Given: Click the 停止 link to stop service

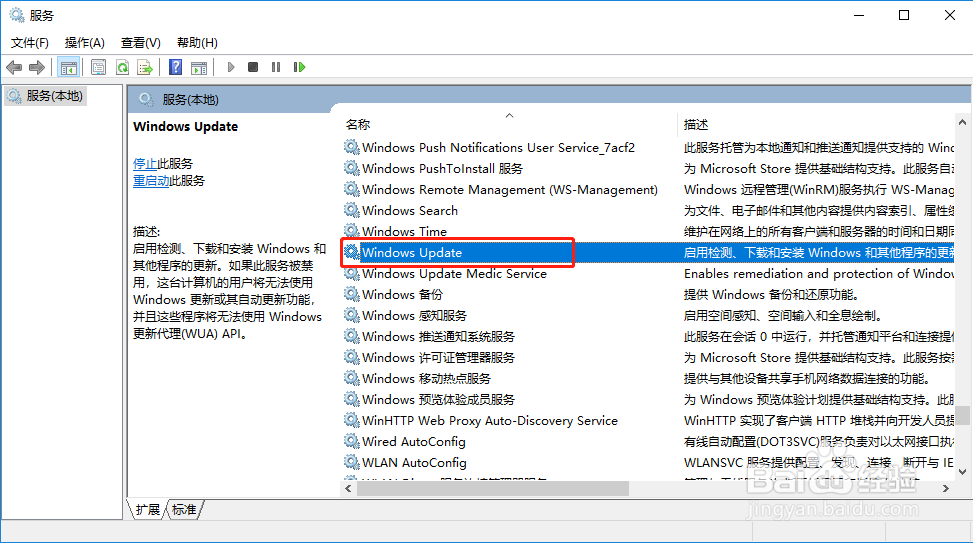Looking at the screenshot, I should 145,164.
